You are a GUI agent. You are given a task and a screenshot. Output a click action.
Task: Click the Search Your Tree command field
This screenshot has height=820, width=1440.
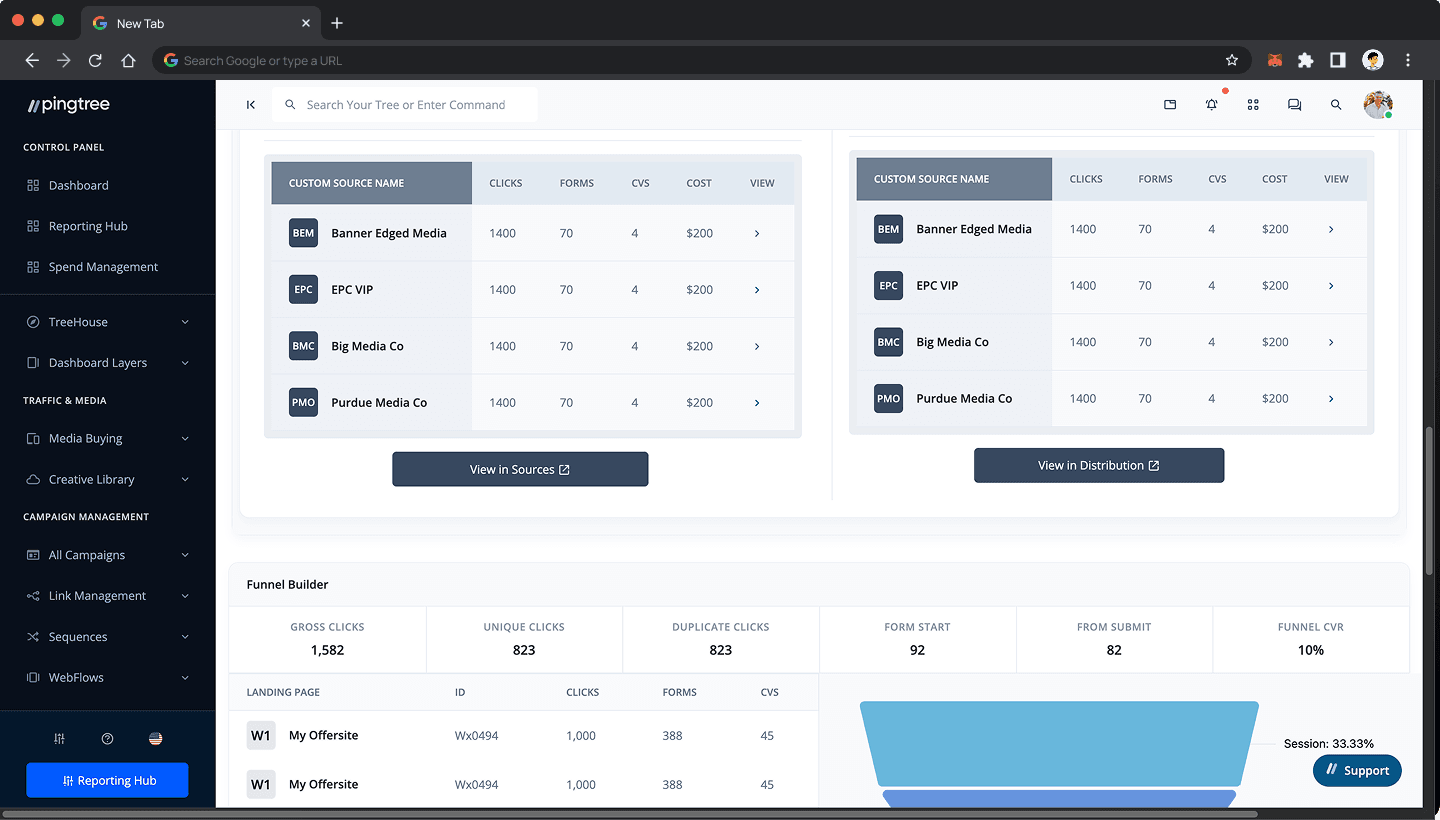click(x=405, y=104)
